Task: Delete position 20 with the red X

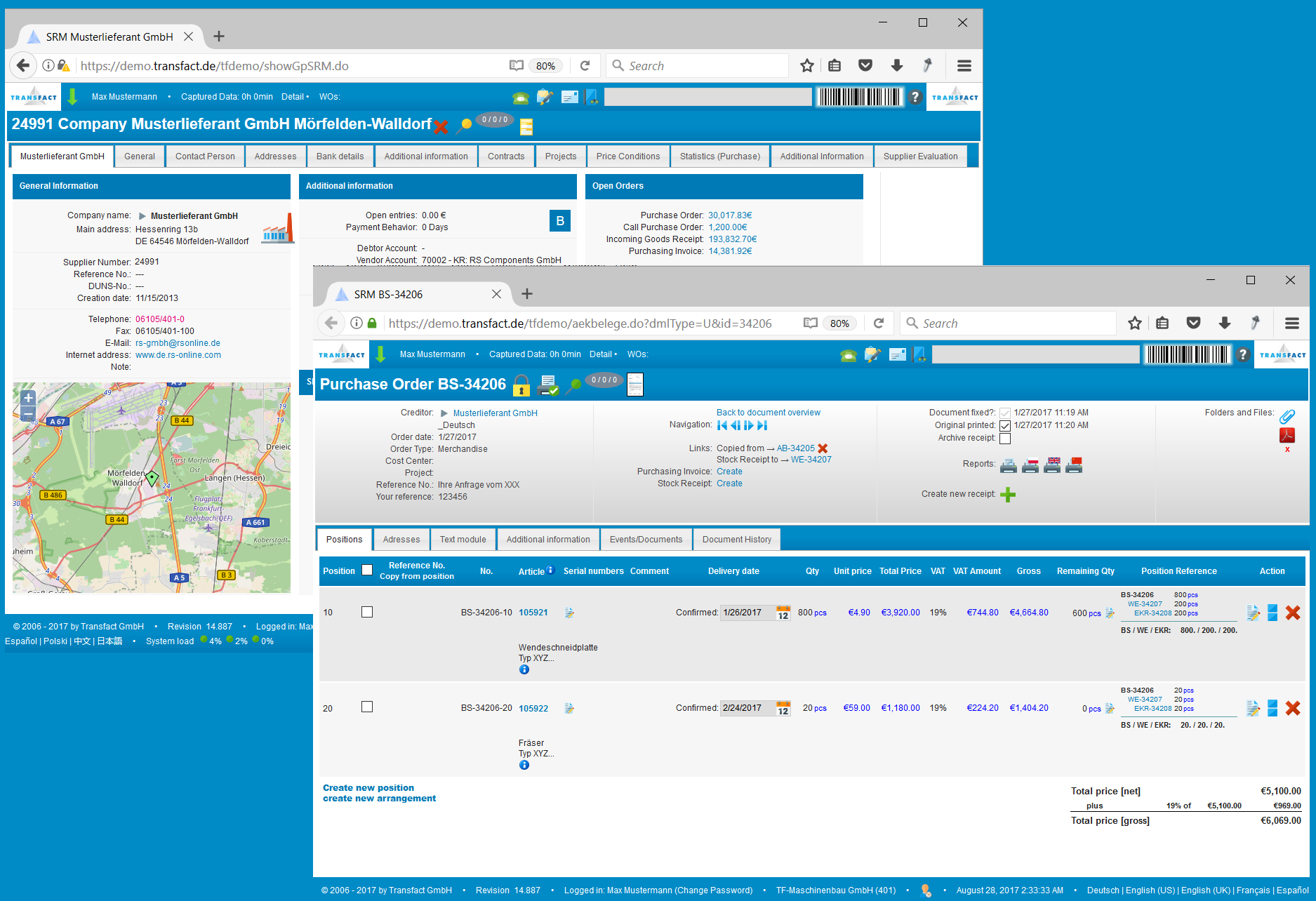Action: [1293, 708]
